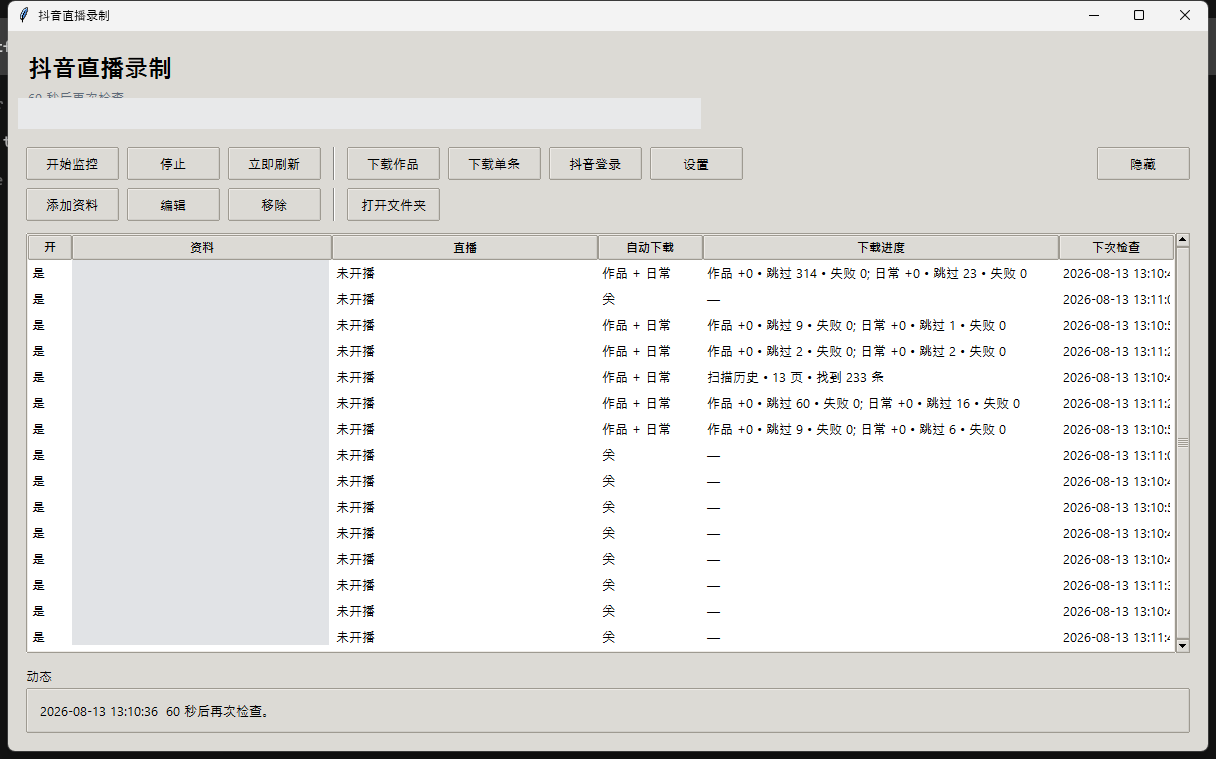This screenshot has height=759, width=1216.
Task: Maximize the 抖音直播录制 window
Action: (1139, 15)
